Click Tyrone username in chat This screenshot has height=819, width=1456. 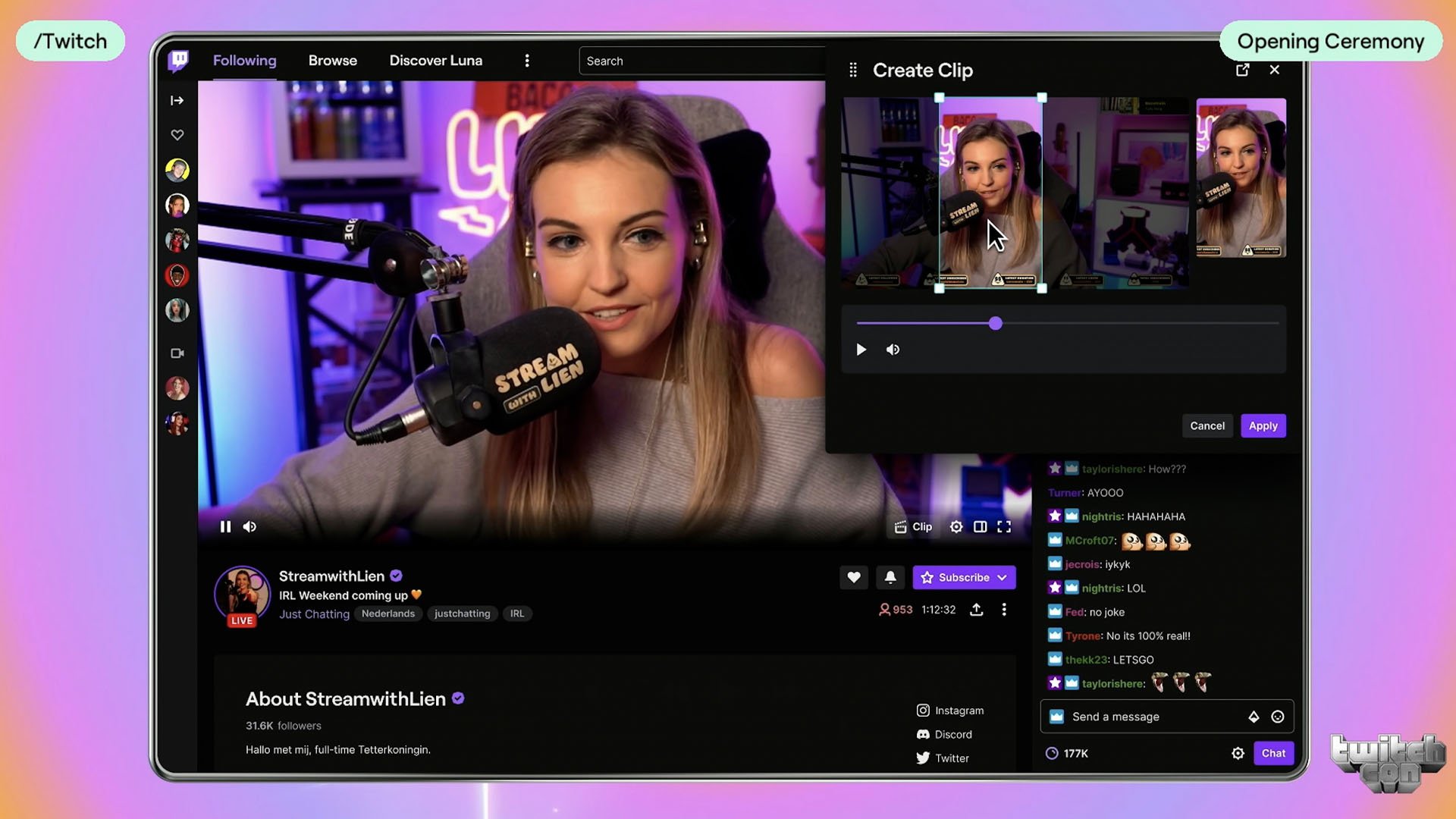[x=1083, y=636]
